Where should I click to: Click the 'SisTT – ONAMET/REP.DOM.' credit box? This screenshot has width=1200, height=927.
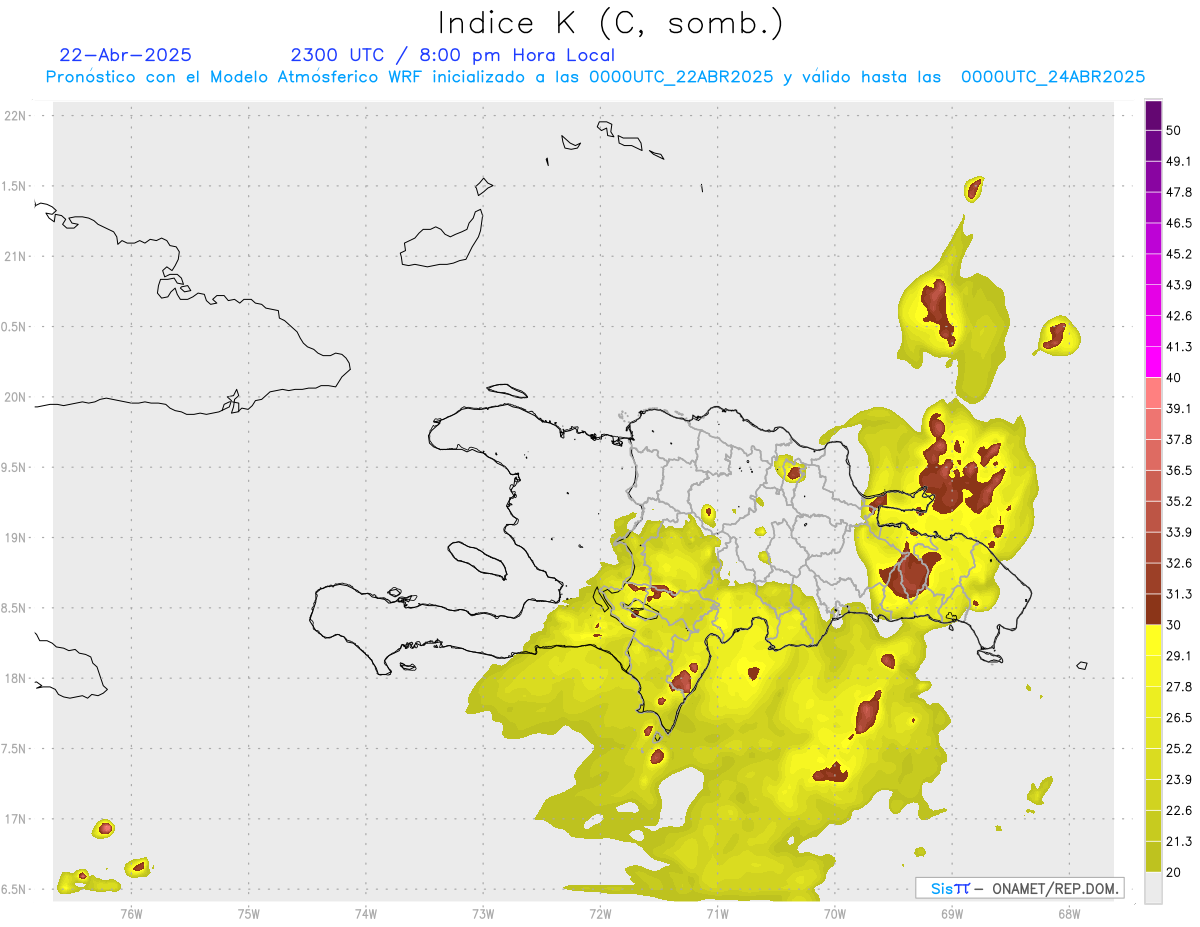coord(1020,888)
